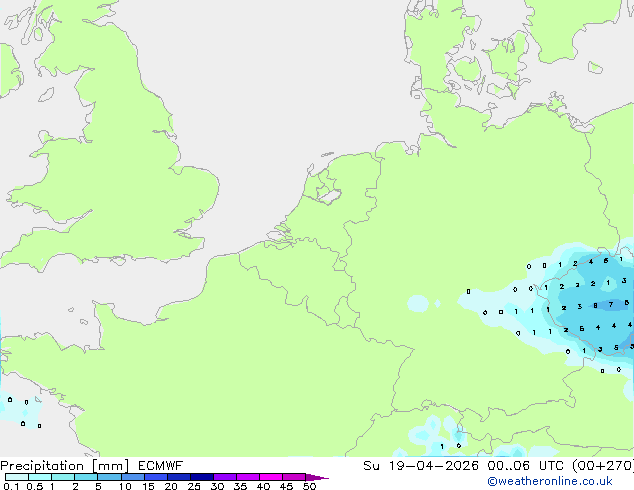Click the 15 to 20 mm legend swatch
Viewport: 634px width, 490px height.
coord(156,477)
